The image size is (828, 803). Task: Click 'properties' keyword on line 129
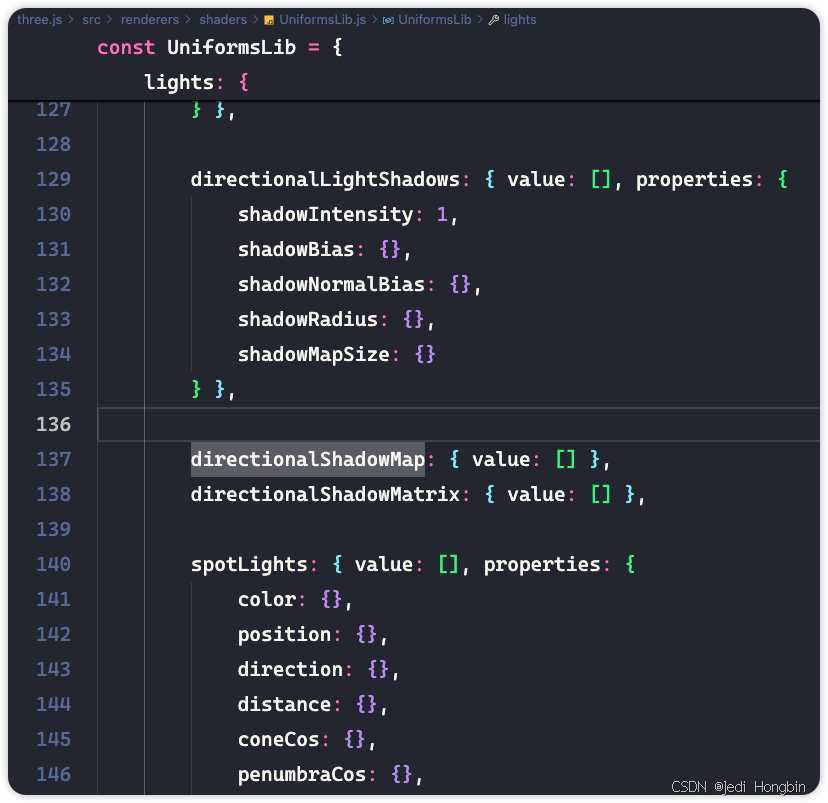click(x=694, y=180)
